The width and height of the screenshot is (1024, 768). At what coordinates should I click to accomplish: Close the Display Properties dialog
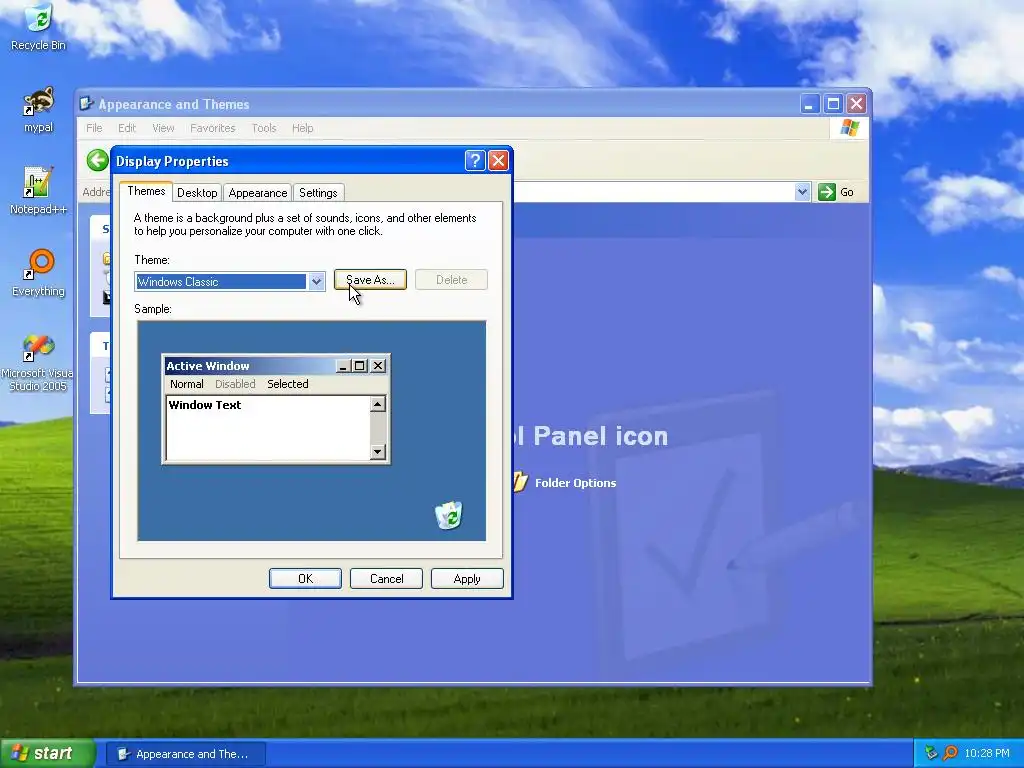coord(498,161)
